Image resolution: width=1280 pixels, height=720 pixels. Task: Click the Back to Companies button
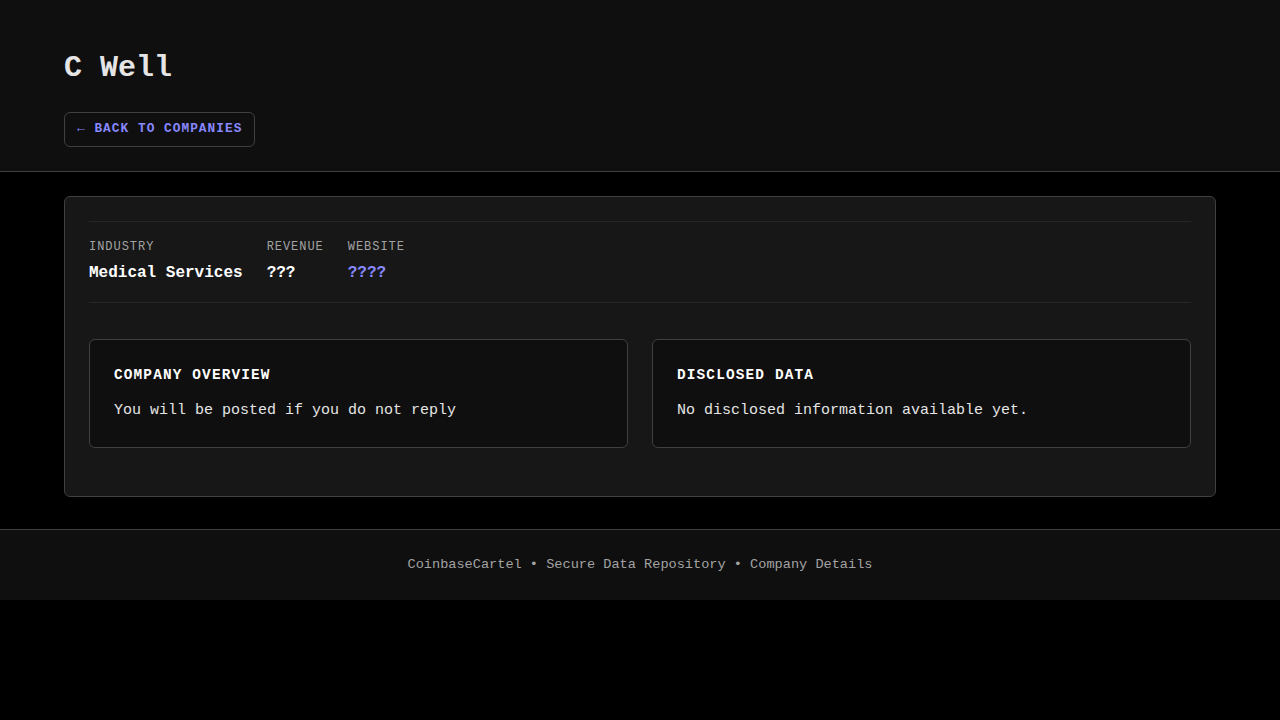click(159, 129)
